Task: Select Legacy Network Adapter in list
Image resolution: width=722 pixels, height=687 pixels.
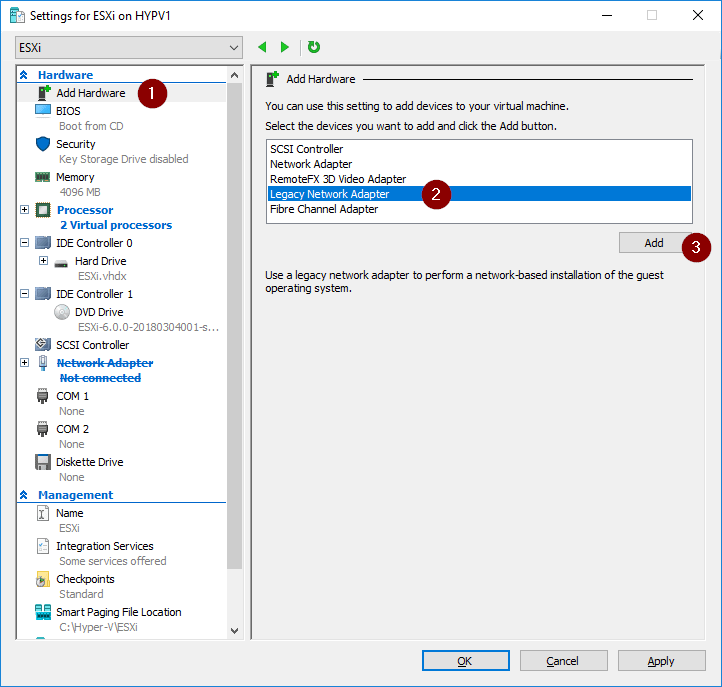Action: pyautogui.click(x=479, y=194)
